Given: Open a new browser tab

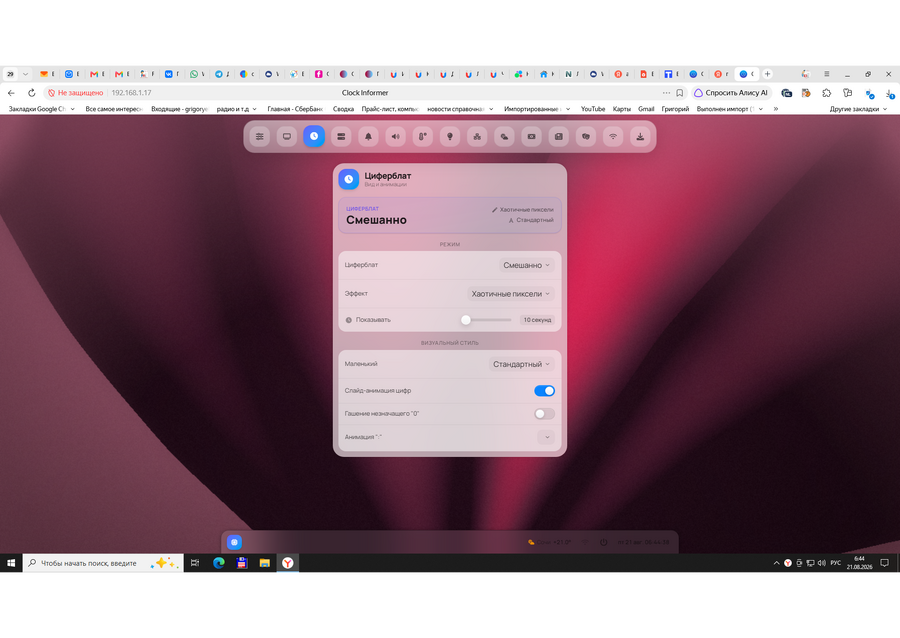Looking at the screenshot, I should tap(767, 74).
